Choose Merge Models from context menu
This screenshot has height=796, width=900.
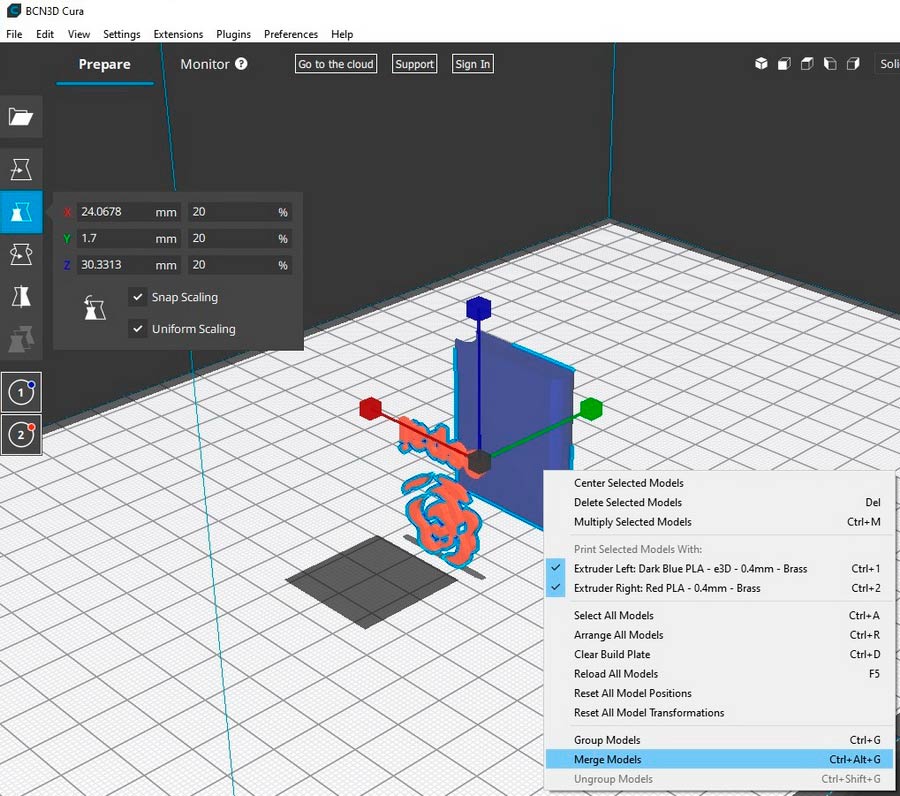coord(608,760)
